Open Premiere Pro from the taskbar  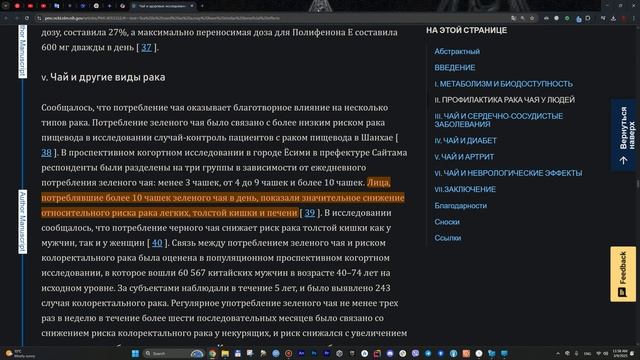[327, 353]
